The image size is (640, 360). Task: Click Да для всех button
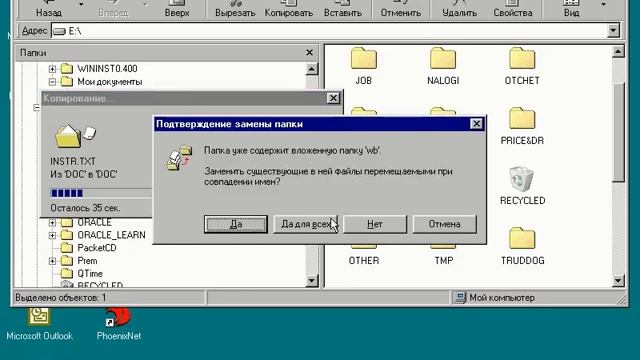click(305, 224)
